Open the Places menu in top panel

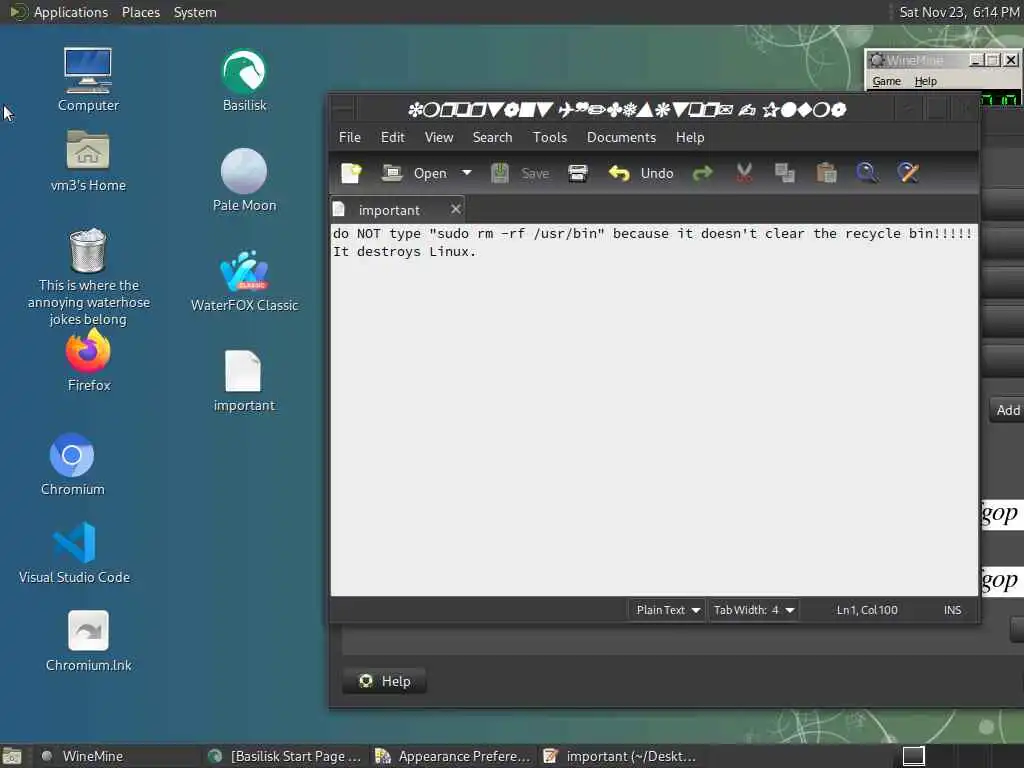[140, 12]
